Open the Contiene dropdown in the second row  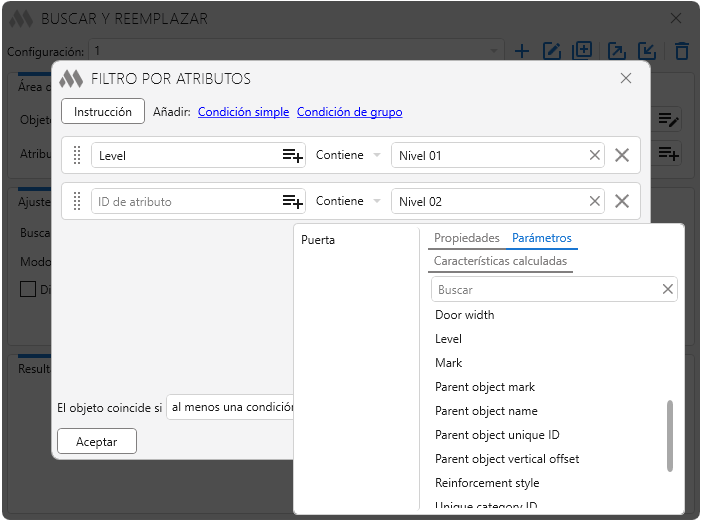[x=348, y=201]
